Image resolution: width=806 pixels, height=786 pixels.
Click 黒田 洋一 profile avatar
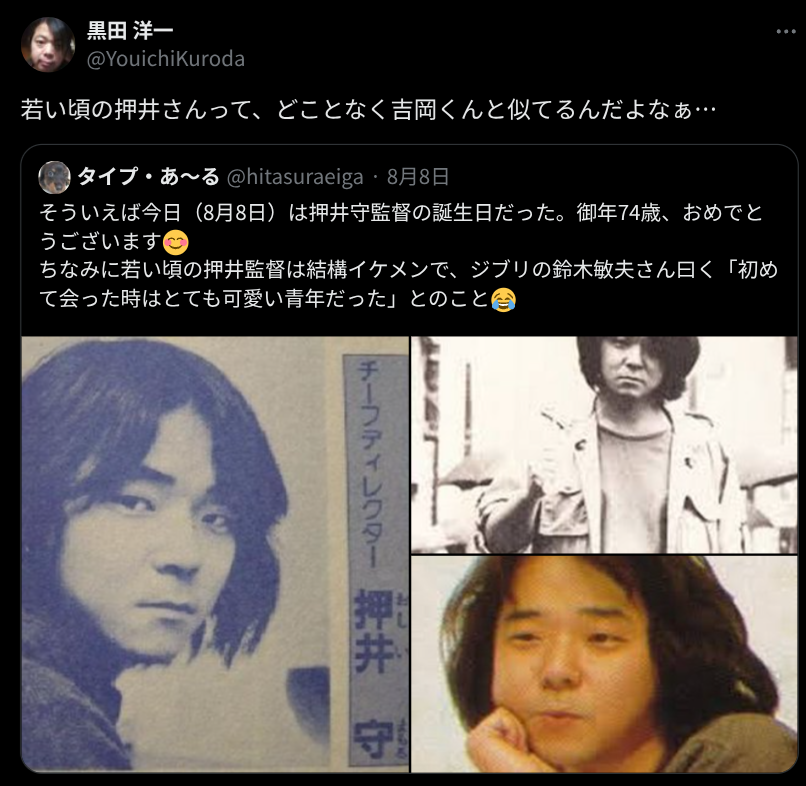(x=48, y=45)
